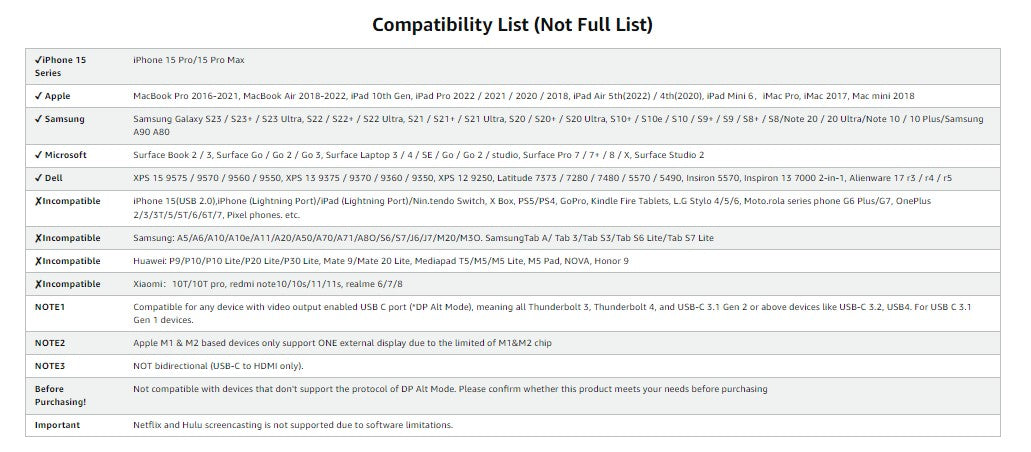1031x452 pixels.
Task: Click the checkmark next to Apple
Action: click(38, 96)
